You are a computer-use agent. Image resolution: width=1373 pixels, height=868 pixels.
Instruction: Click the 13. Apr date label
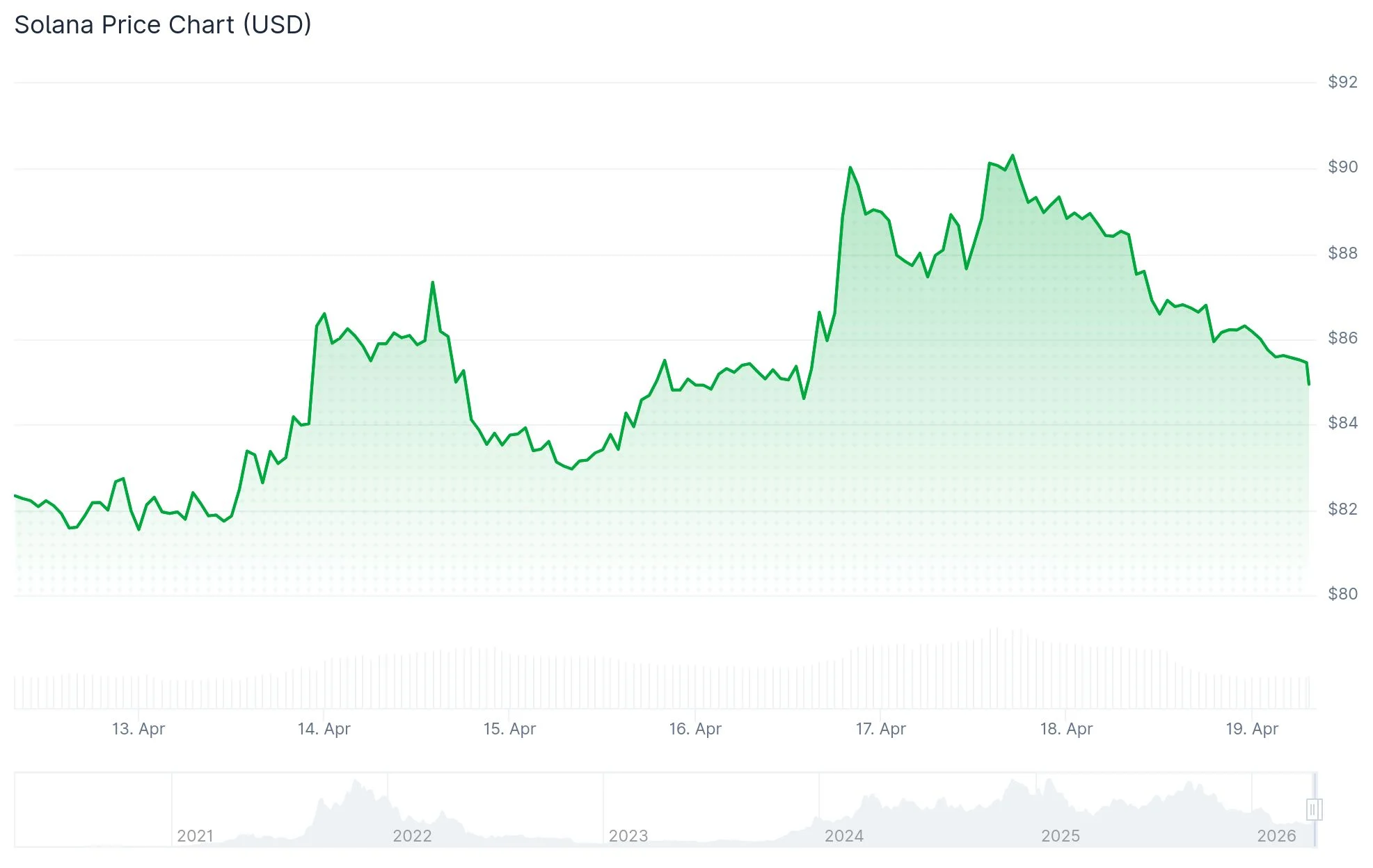(138, 729)
